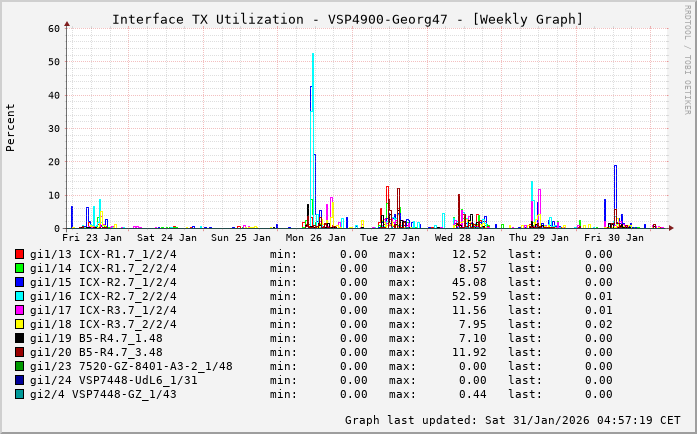The height and width of the screenshot is (434, 697).
Task: Click the Mon 26 Jan axis label
Action: [316, 238]
